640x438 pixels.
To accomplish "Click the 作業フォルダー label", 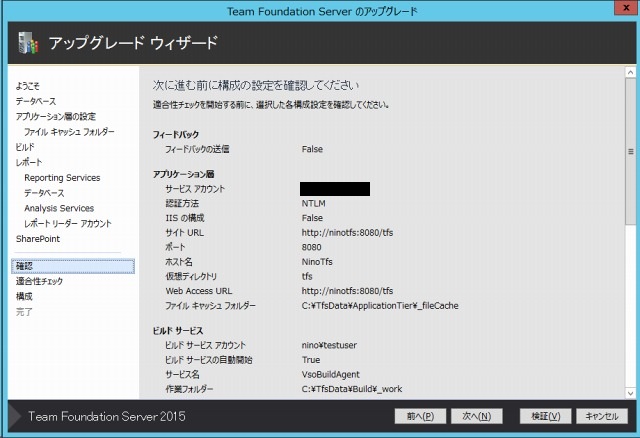I will point(189,389).
